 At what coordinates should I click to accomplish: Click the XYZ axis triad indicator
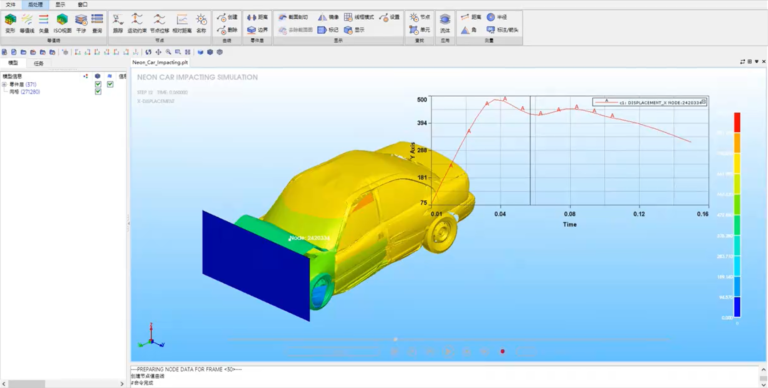[x=151, y=337]
